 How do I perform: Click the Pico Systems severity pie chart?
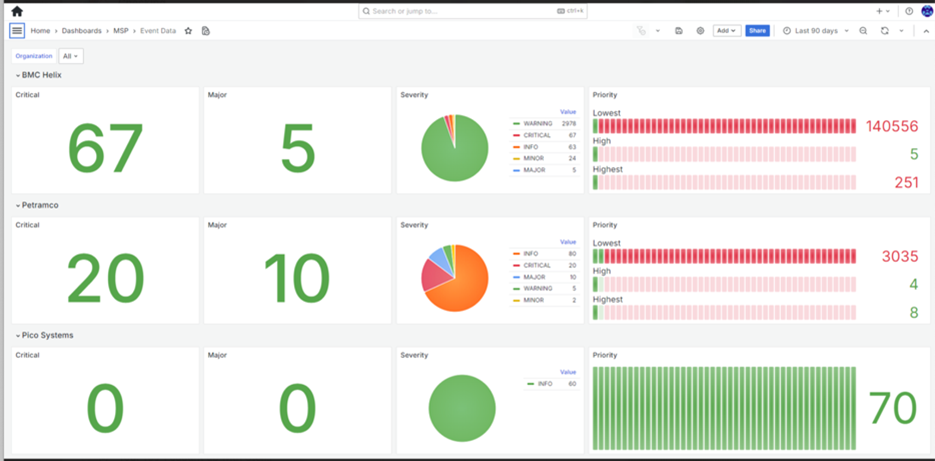tap(462, 408)
